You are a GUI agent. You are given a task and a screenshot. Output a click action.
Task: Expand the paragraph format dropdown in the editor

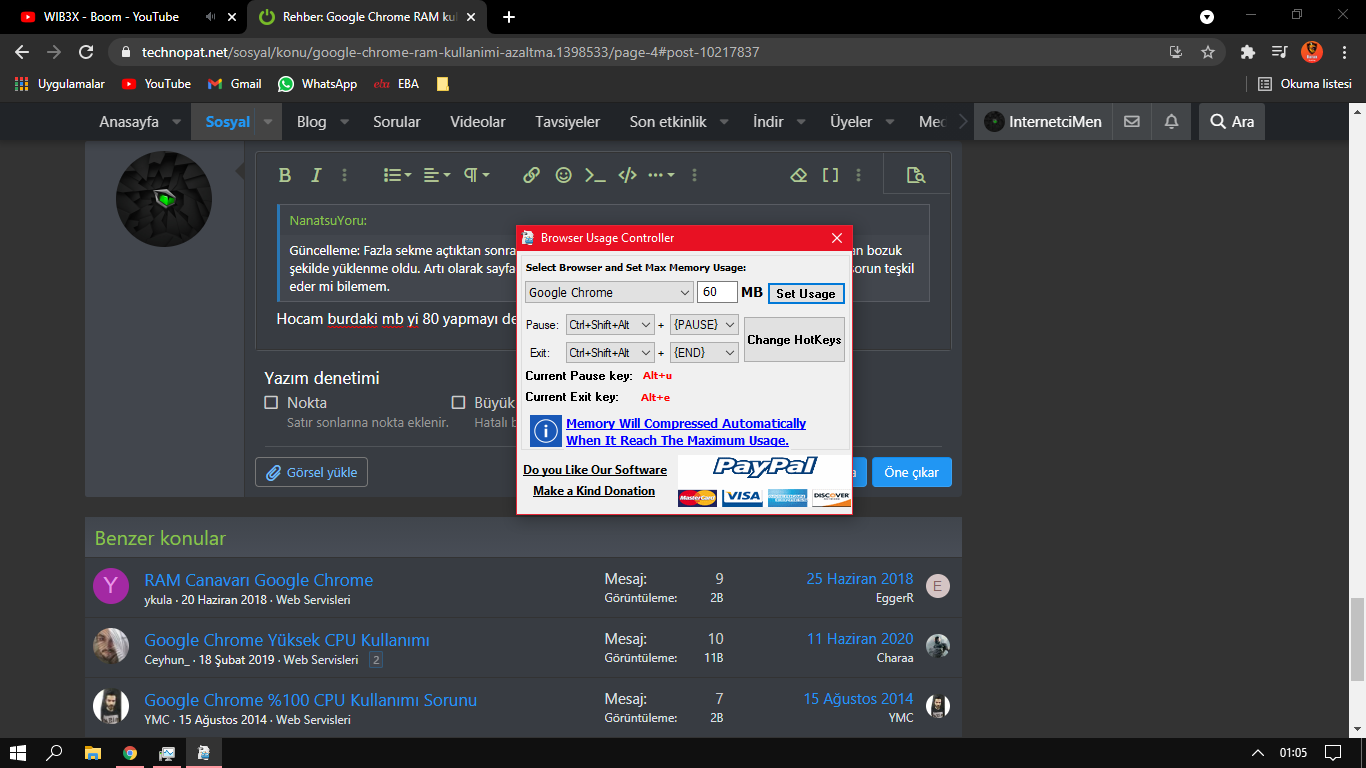[476, 175]
